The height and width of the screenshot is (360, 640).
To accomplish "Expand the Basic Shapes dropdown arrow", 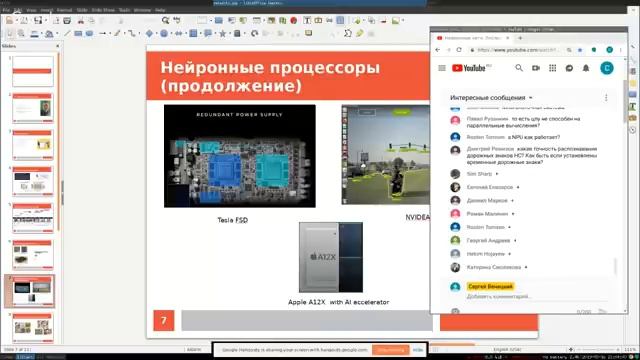I will click(x=156, y=33).
